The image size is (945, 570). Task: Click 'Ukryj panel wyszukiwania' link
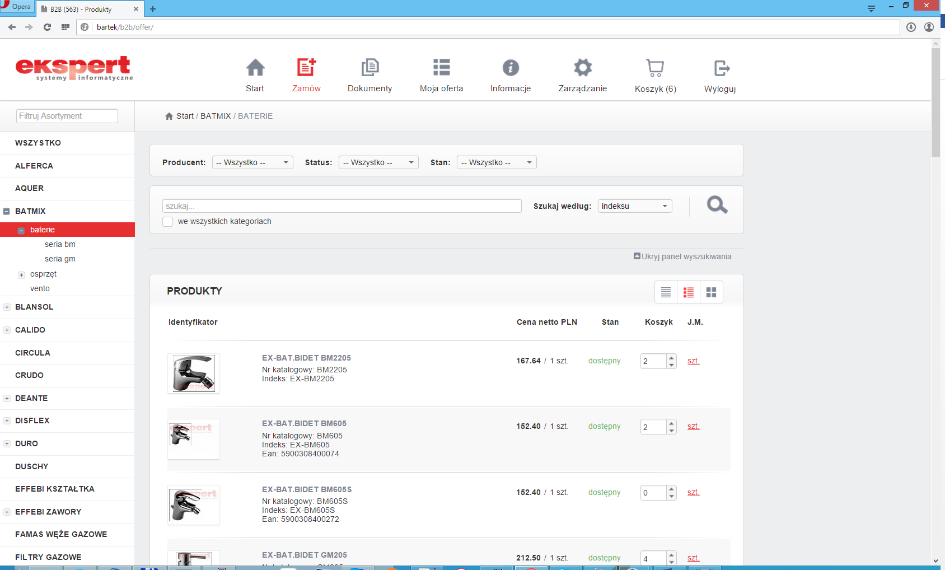[682, 256]
